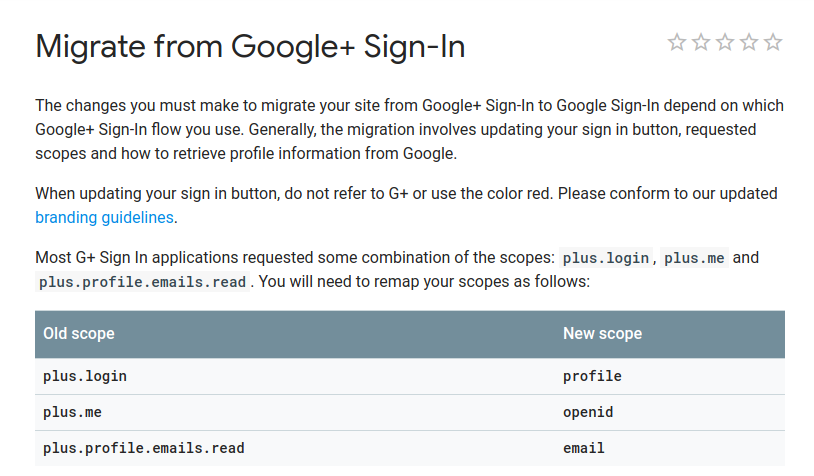Select the plus.me cell in the table
The width and height of the screenshot is (814, 476).
(x=72, y=412)
